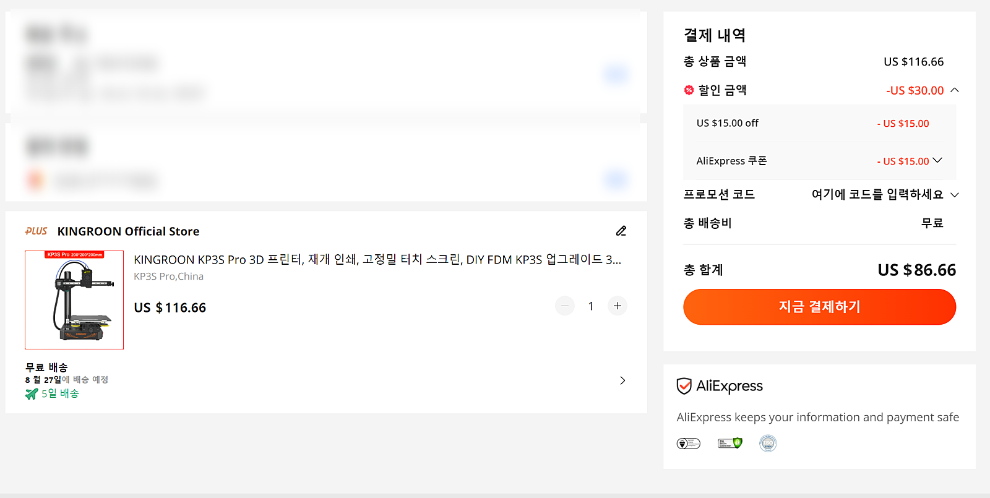Open the KINGROON Official Store link

pos(128,231)
